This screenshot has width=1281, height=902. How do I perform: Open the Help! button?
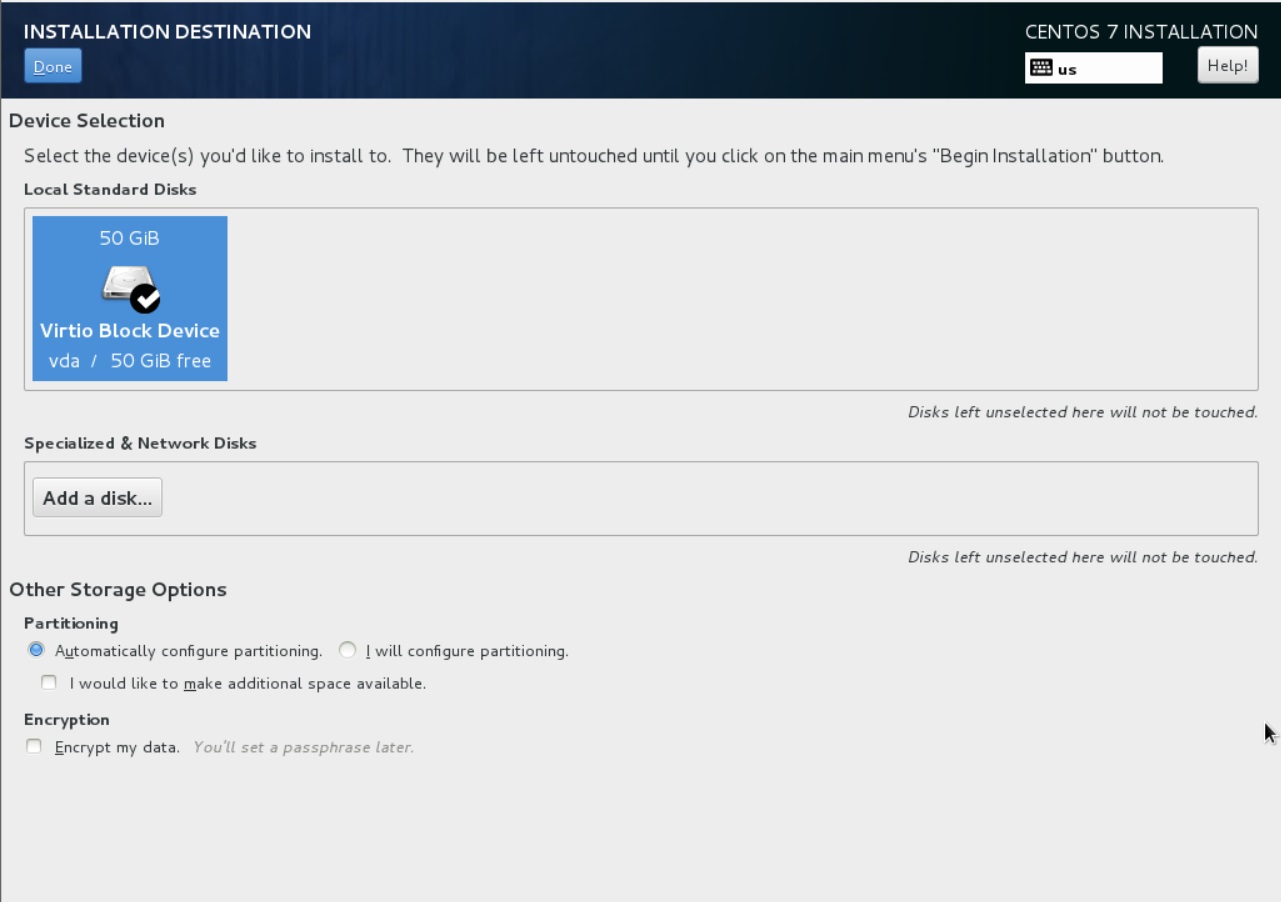(1227, 66)
